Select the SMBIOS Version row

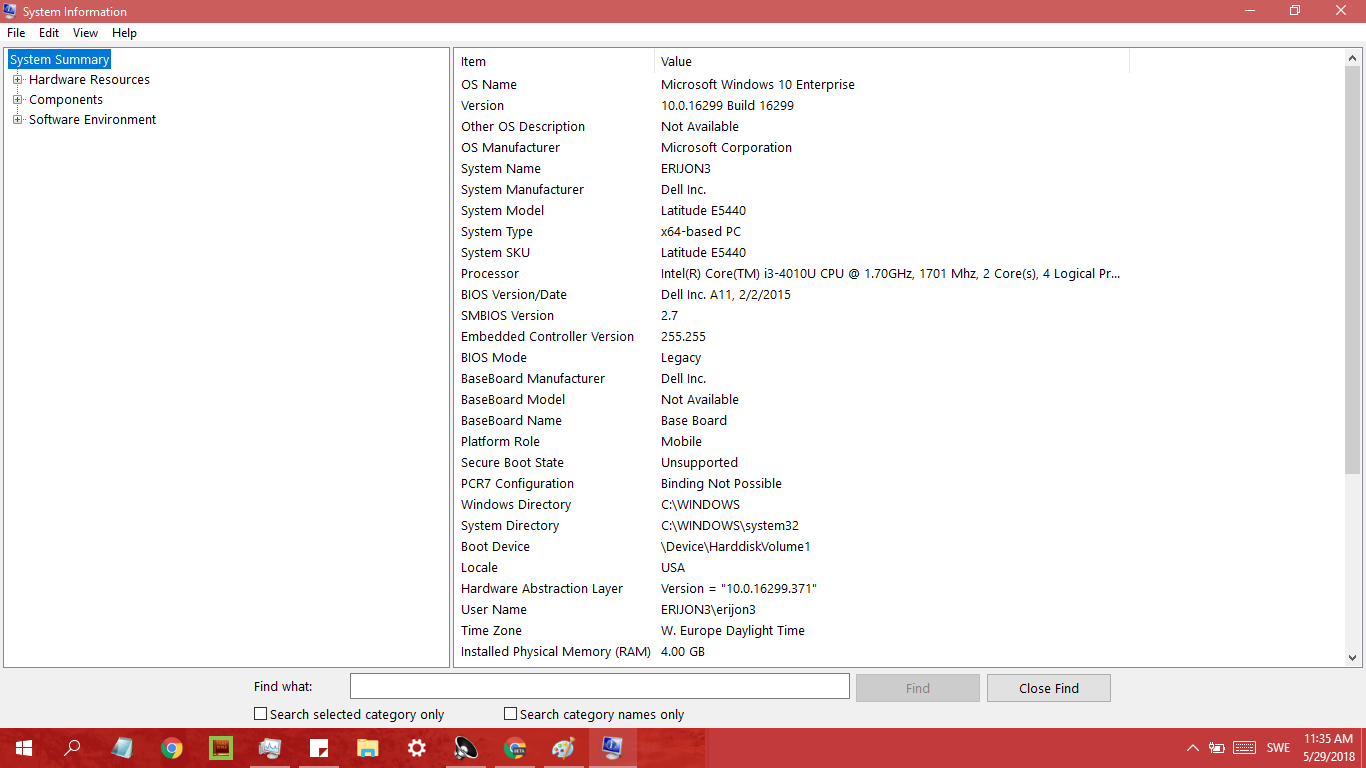792,316
